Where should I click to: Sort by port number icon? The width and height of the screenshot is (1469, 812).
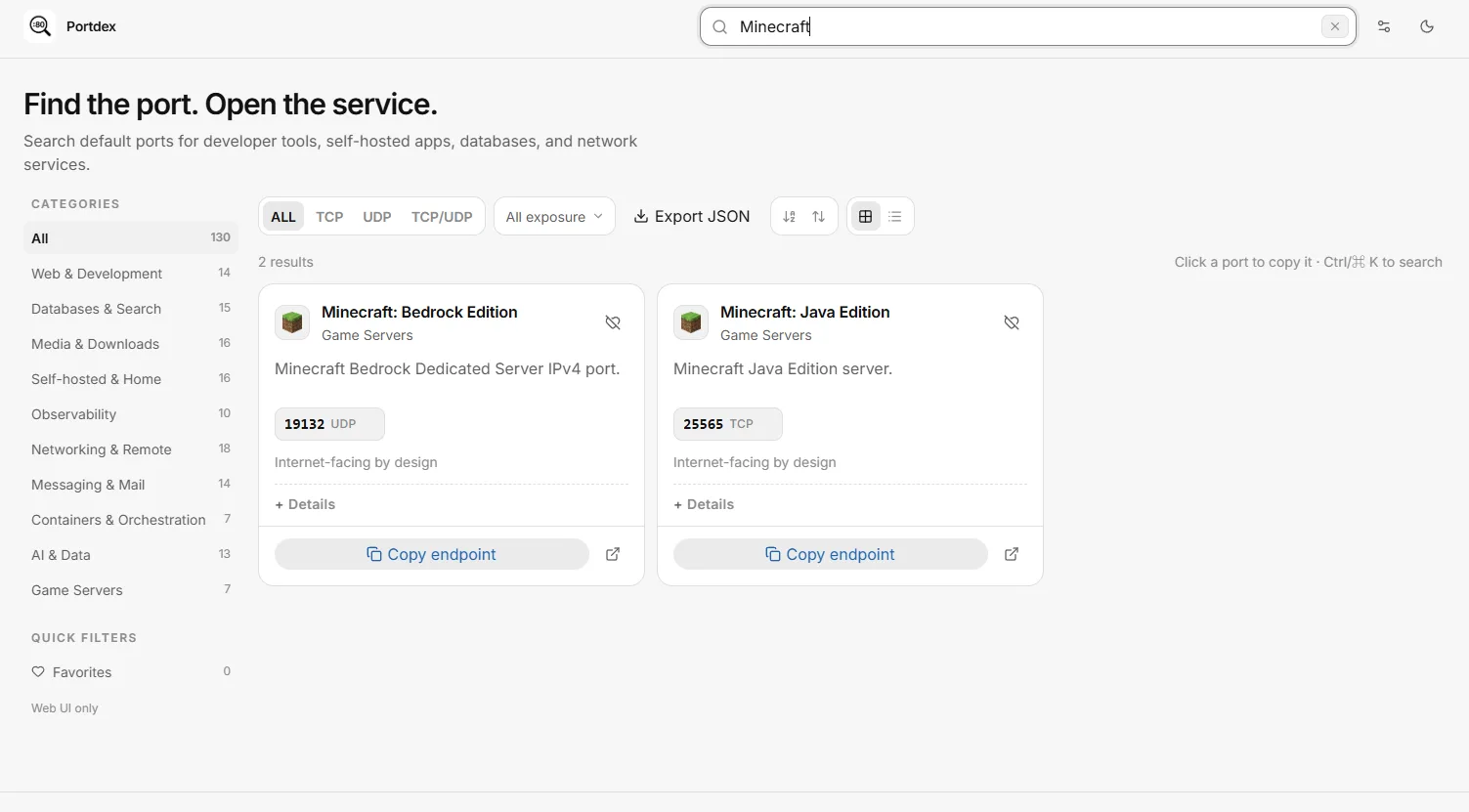tap(790, 217)
